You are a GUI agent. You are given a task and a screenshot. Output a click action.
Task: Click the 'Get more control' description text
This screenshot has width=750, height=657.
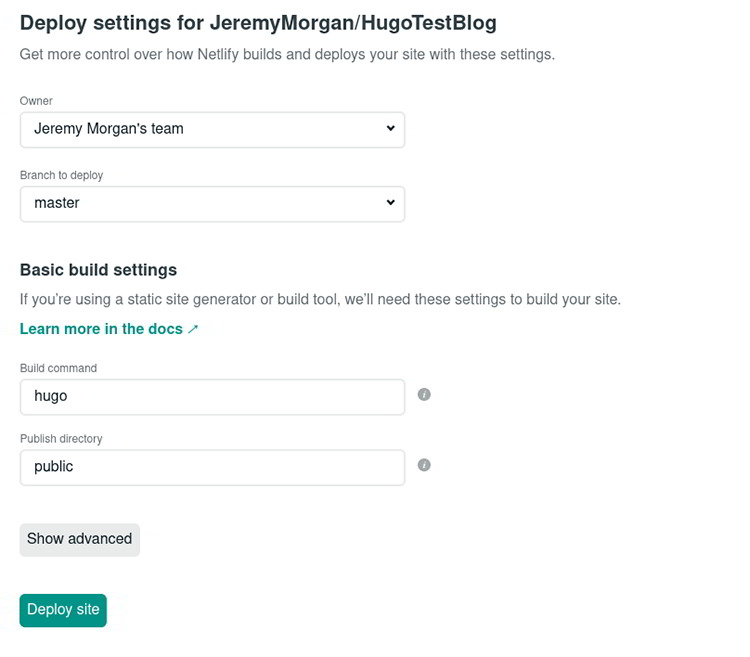tap(287, 54)
